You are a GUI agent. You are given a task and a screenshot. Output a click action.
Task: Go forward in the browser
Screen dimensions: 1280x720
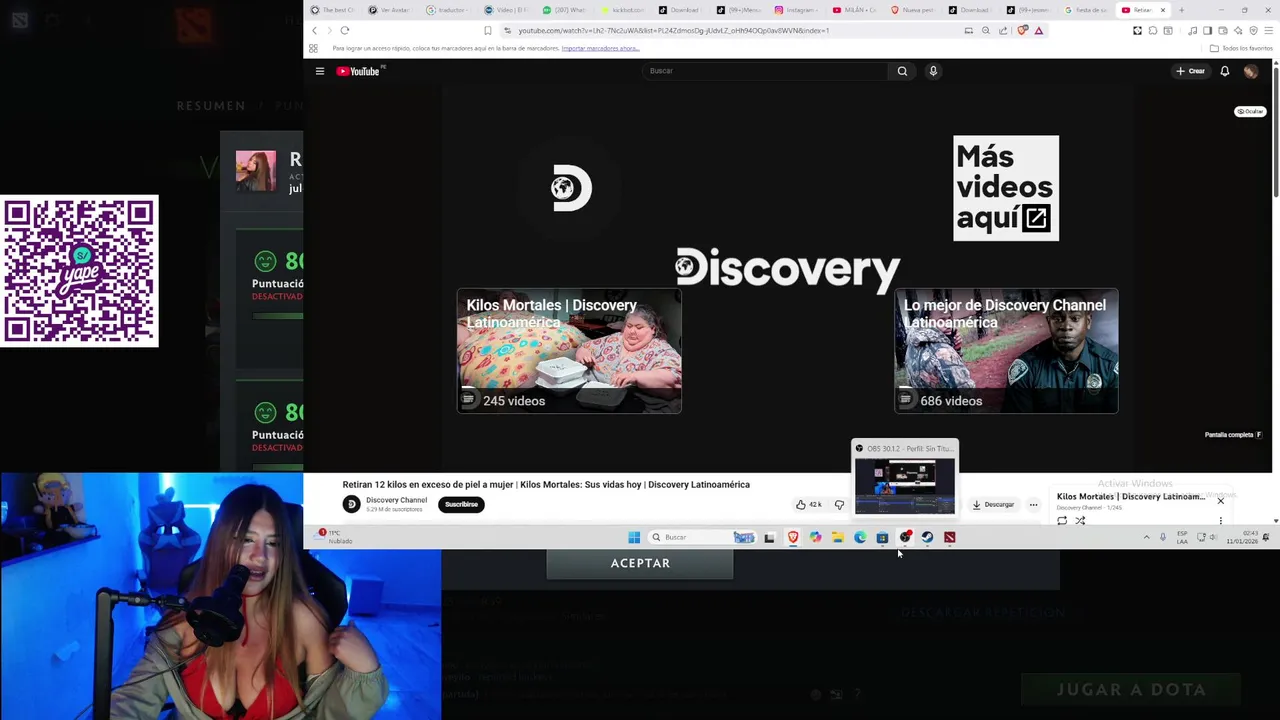coord(329,30)
